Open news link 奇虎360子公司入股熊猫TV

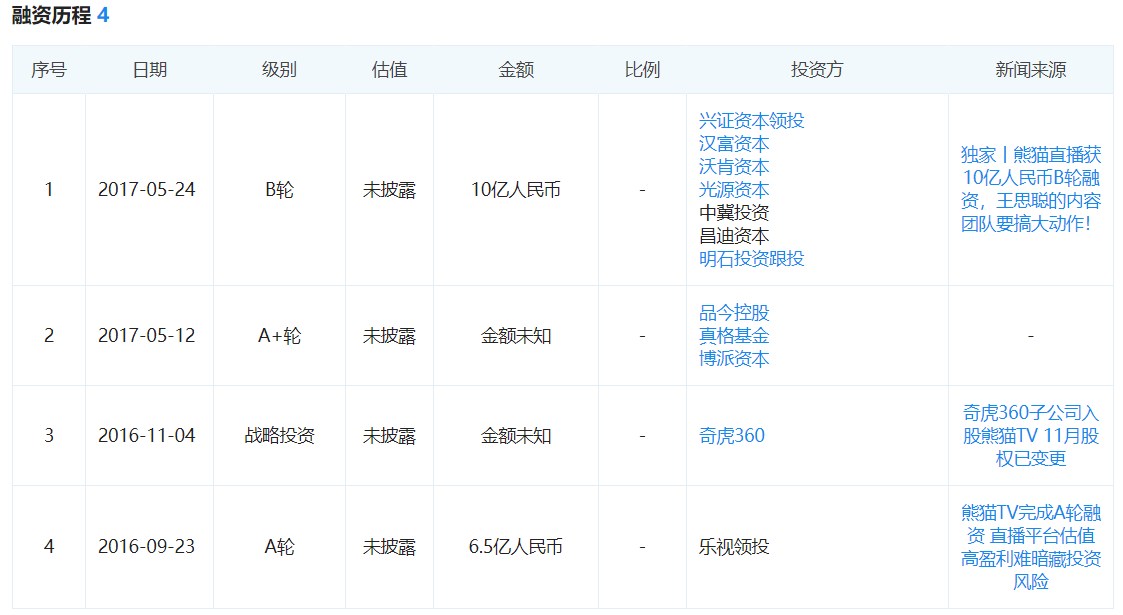[1031, 435]
